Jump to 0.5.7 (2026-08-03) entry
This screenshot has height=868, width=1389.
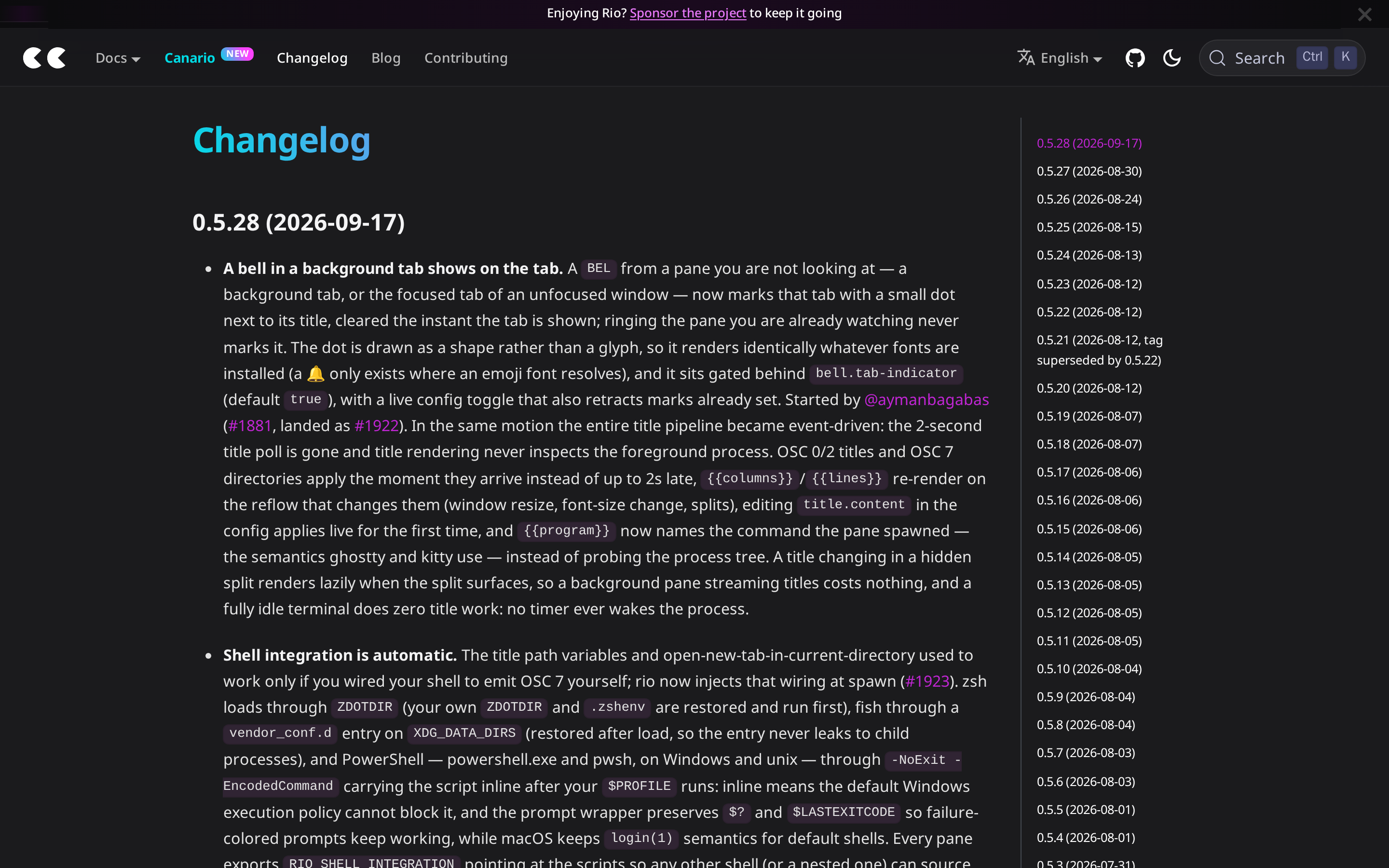tap(1085, 753)
